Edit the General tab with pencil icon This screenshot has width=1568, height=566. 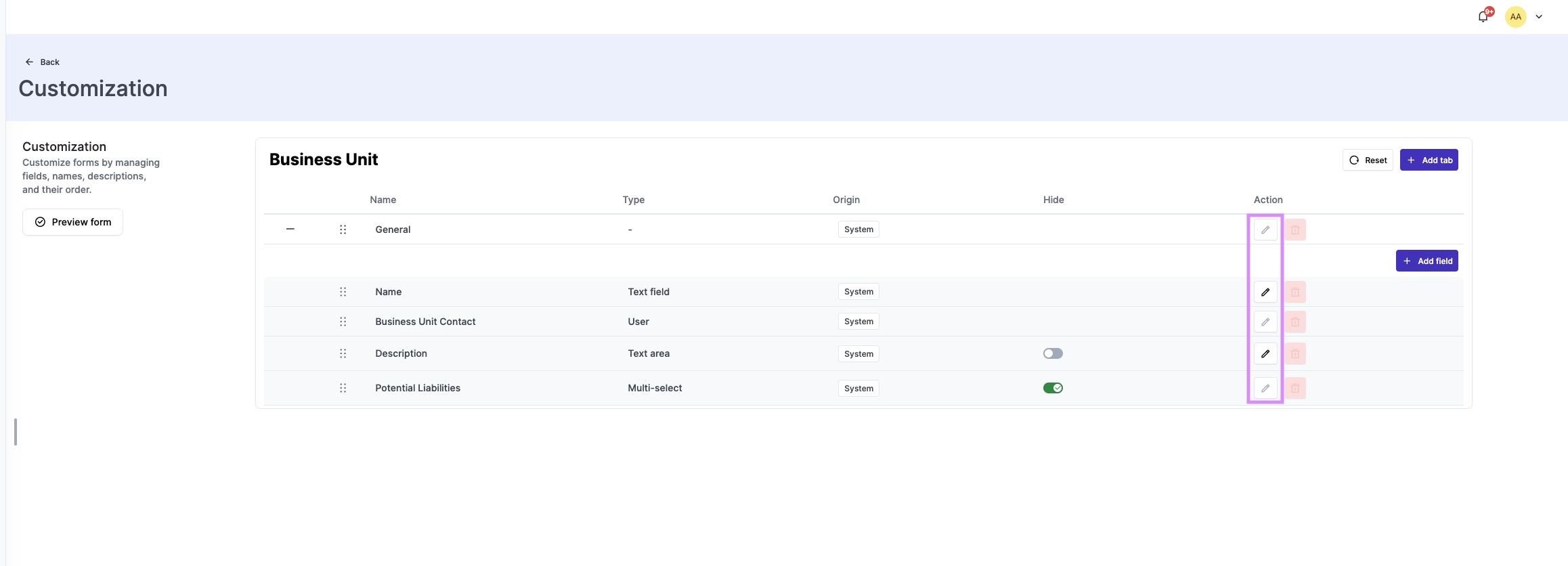[1265, 230]
